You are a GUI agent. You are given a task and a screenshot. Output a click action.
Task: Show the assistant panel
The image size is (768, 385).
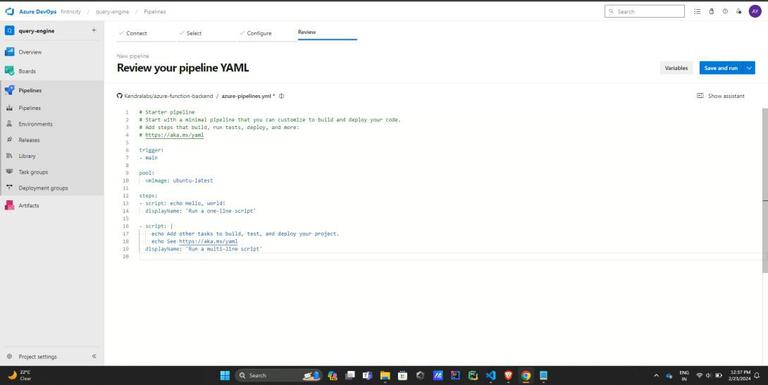pyautogui.click(x=720, y=96)
